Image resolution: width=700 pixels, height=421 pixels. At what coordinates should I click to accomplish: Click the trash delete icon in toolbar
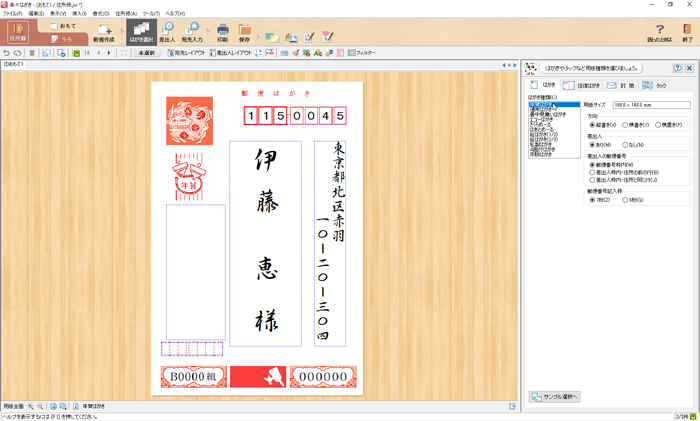32,52
